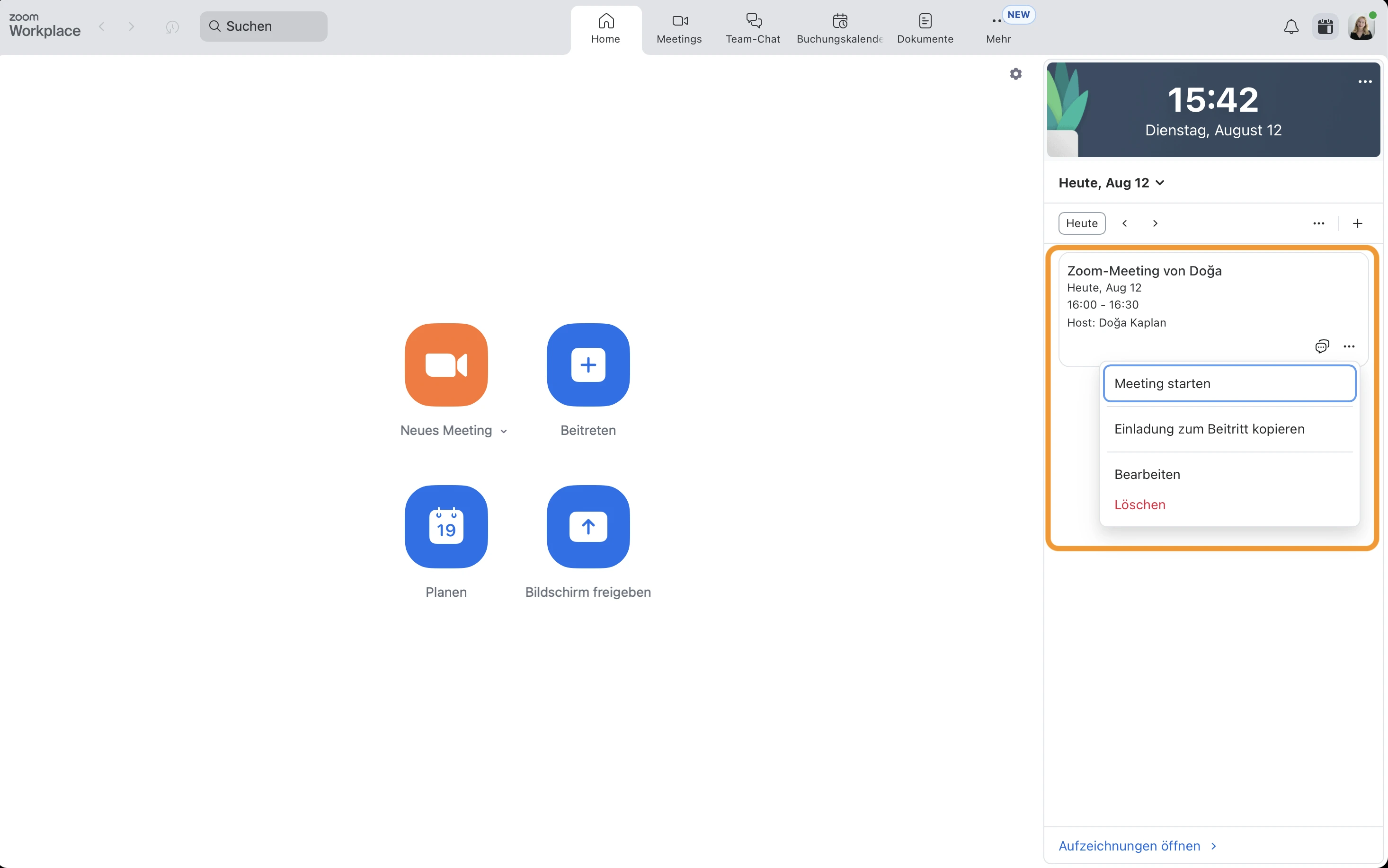Viewport: 1388px width, 868px height.
Task: Open the Mehr overflow menu
Action: click(x=998, y=27)
